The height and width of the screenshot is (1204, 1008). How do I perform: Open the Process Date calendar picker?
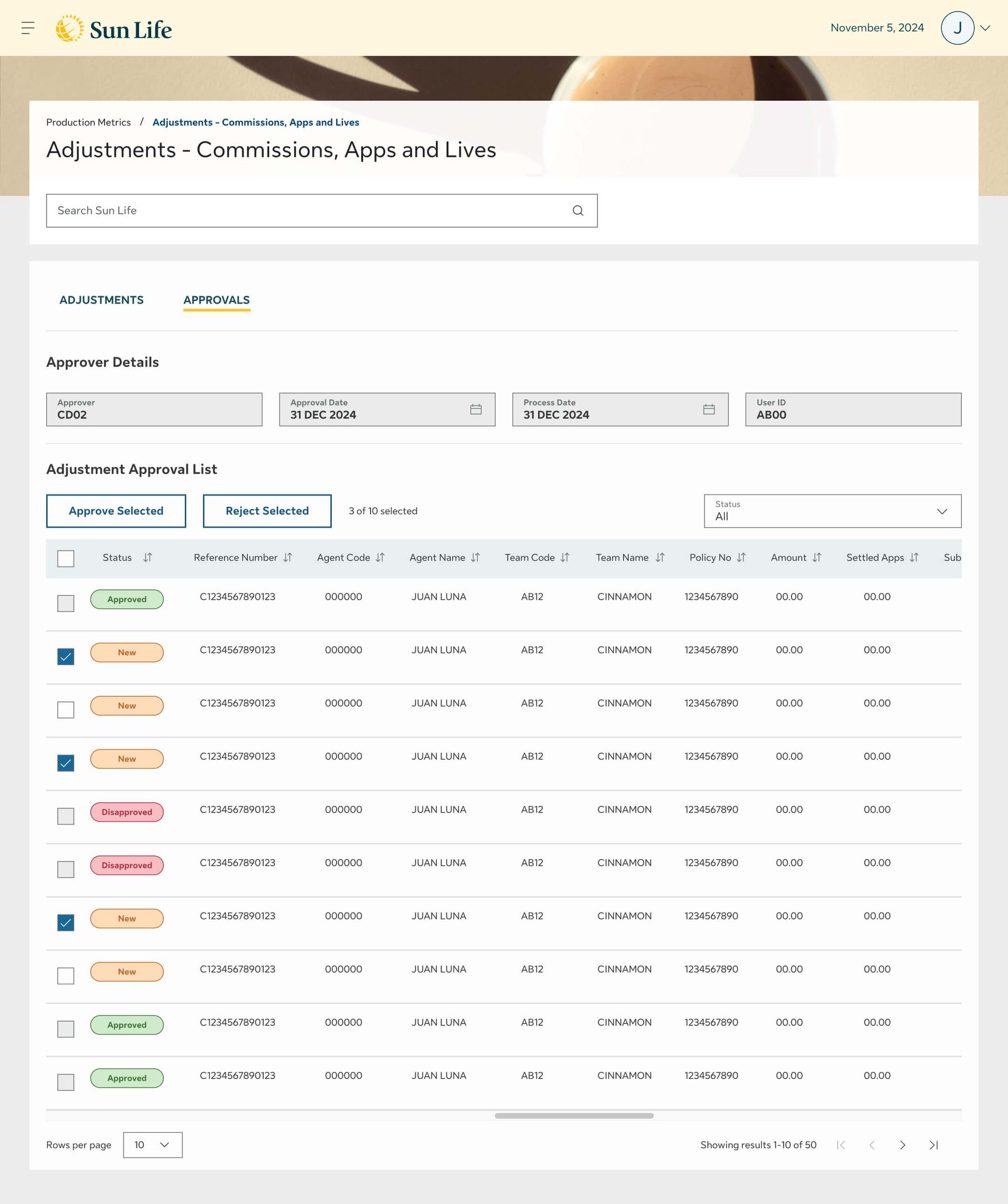click(709, 410)
